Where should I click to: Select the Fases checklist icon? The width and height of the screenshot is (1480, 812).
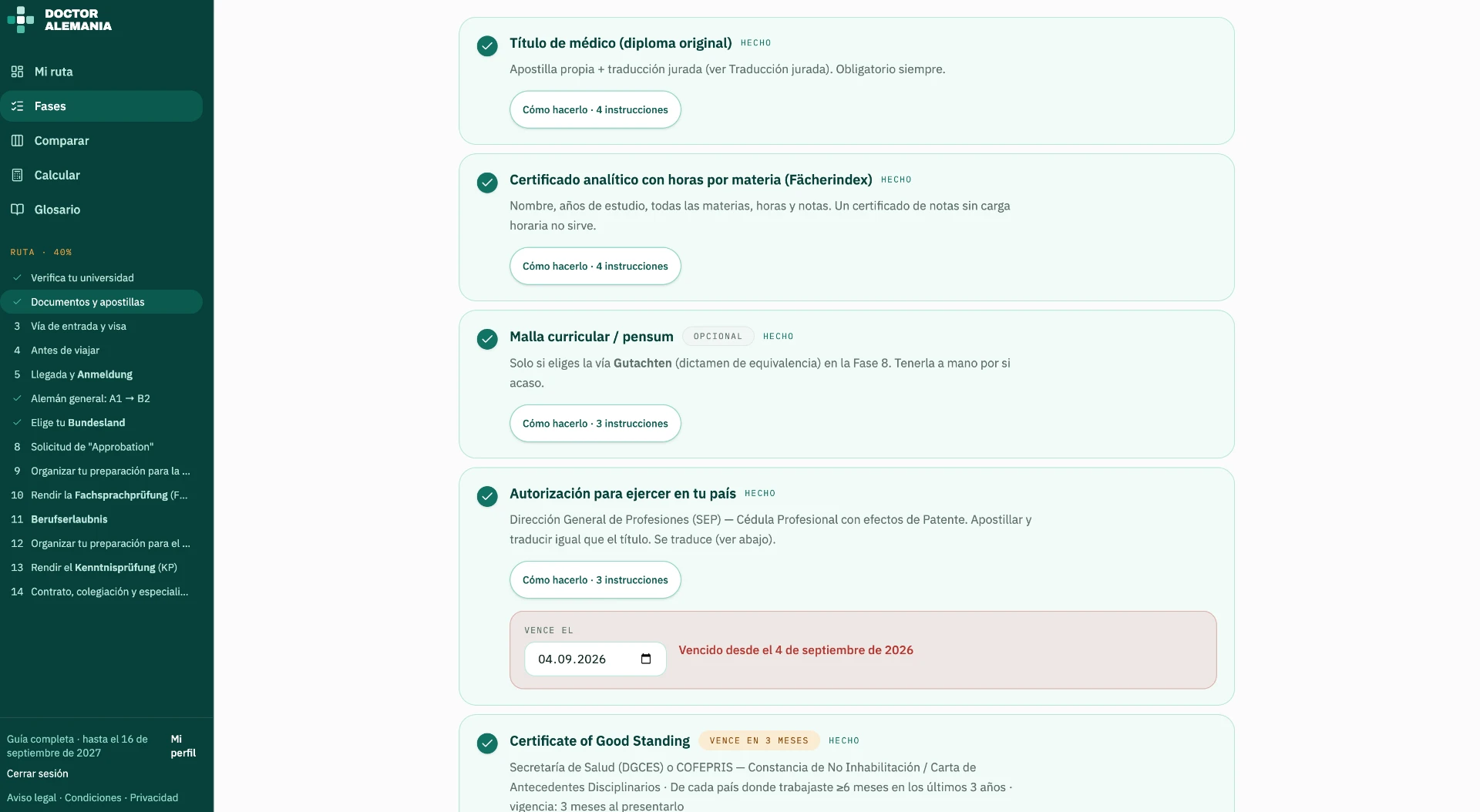pos(17,106)
